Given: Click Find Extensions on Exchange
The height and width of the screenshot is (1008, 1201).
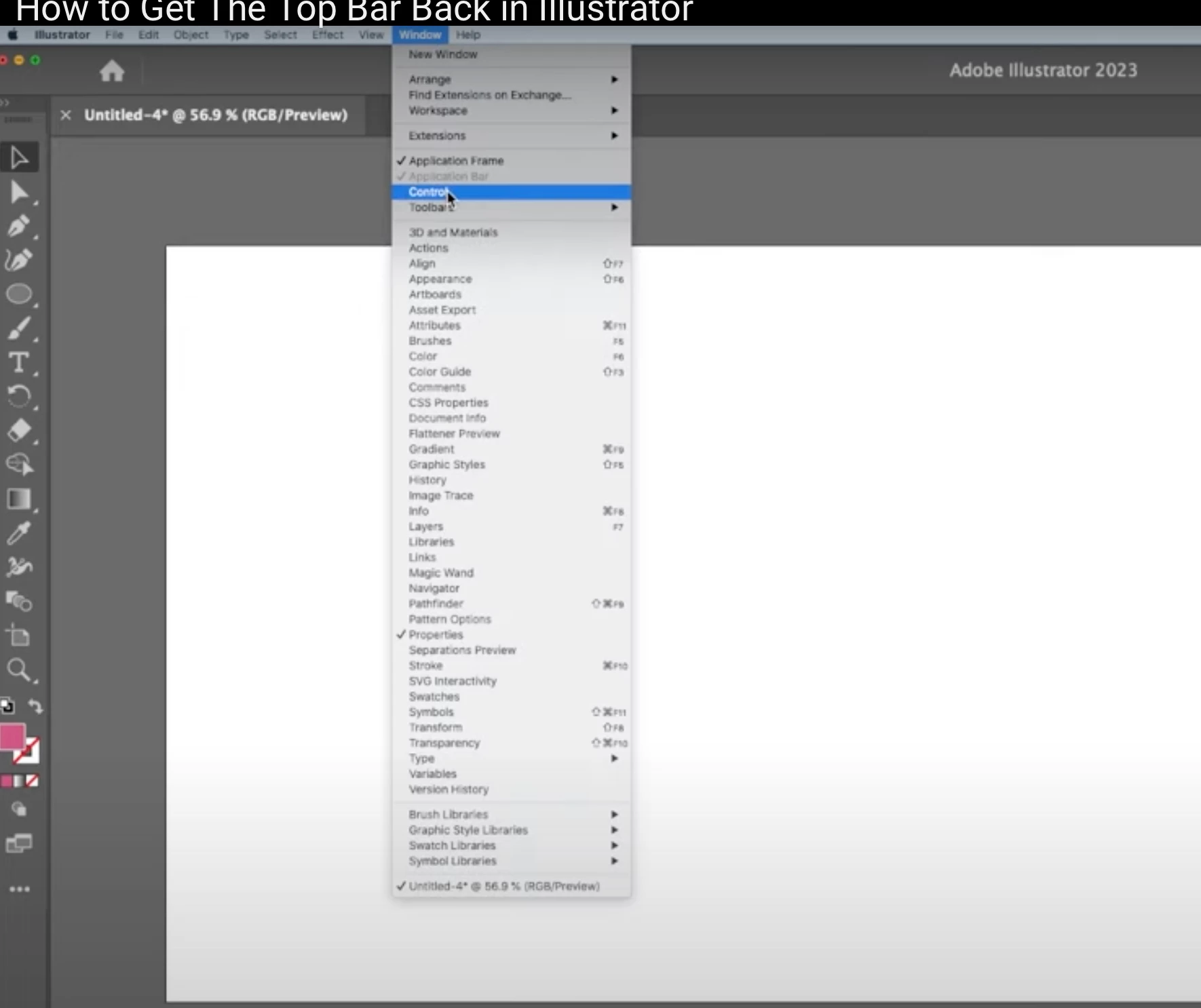Looking at the screenshot, I should [x=512, y=95].
